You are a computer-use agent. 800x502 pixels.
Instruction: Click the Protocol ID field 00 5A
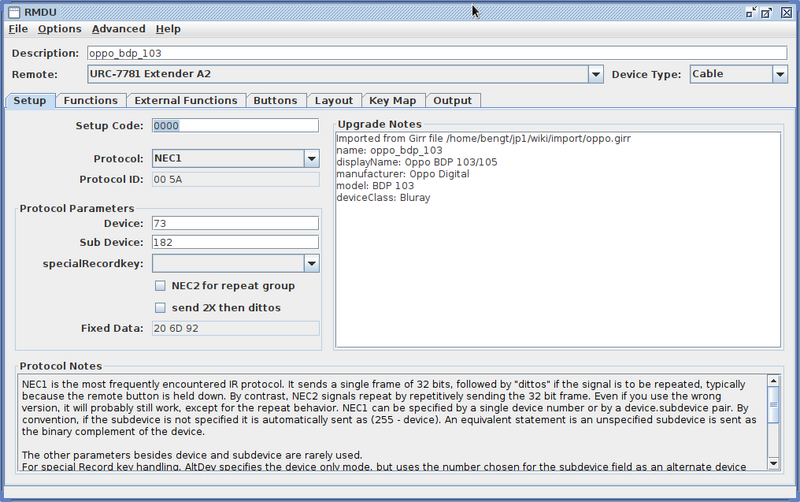(x=235, y=180)
